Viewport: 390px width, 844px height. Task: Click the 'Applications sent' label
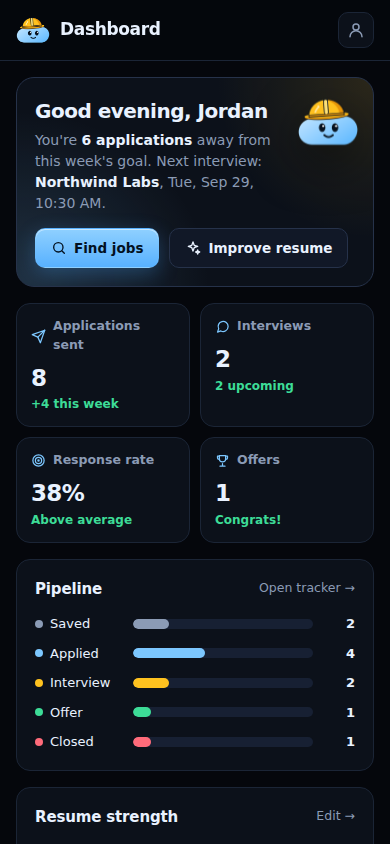tap(96, 335)
